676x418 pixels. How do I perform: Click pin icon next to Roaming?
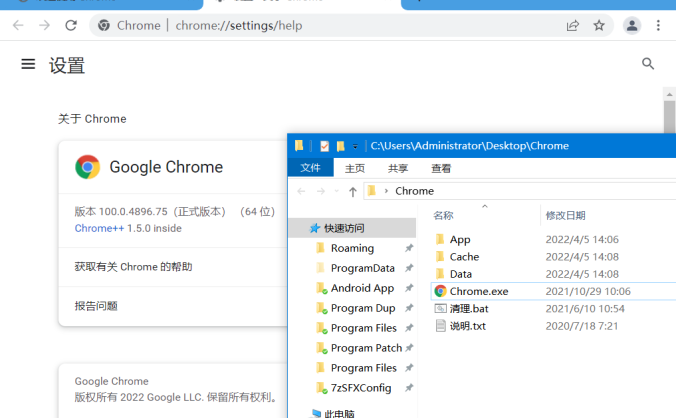click(x=409, y=248)
